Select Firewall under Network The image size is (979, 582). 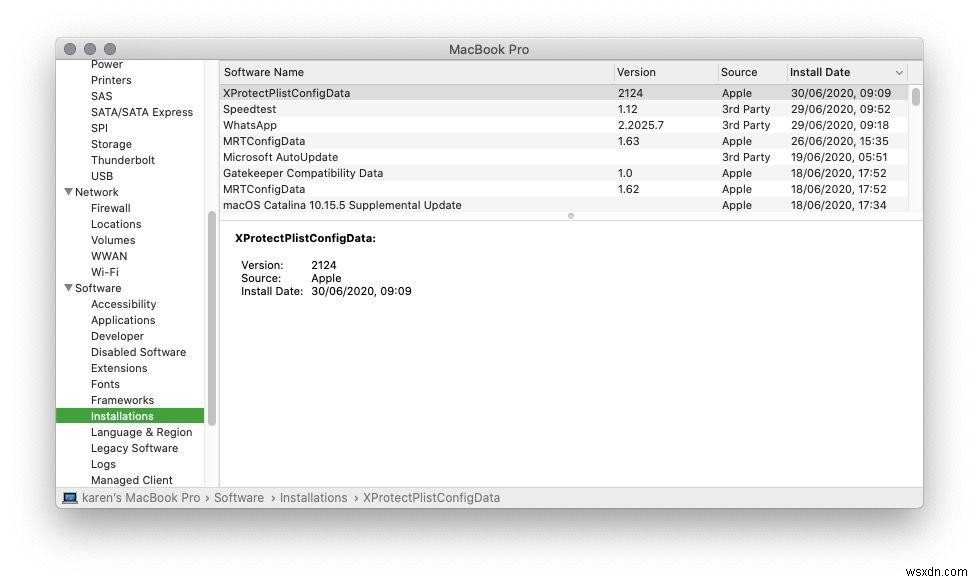pyautogui.click(x=110, y=208)
